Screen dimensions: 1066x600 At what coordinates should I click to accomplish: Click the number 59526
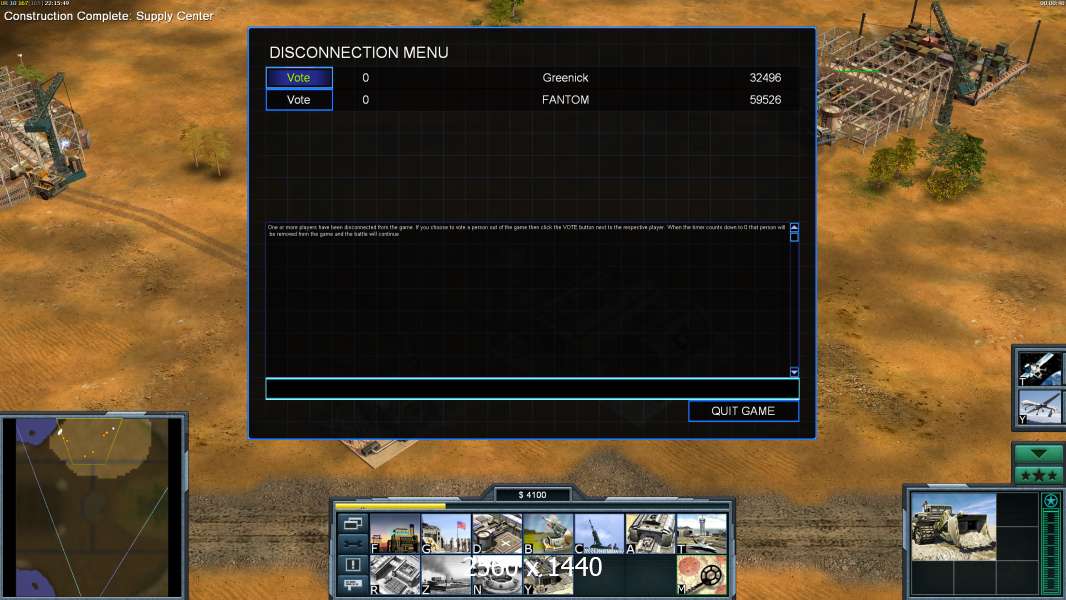(765, 100)
